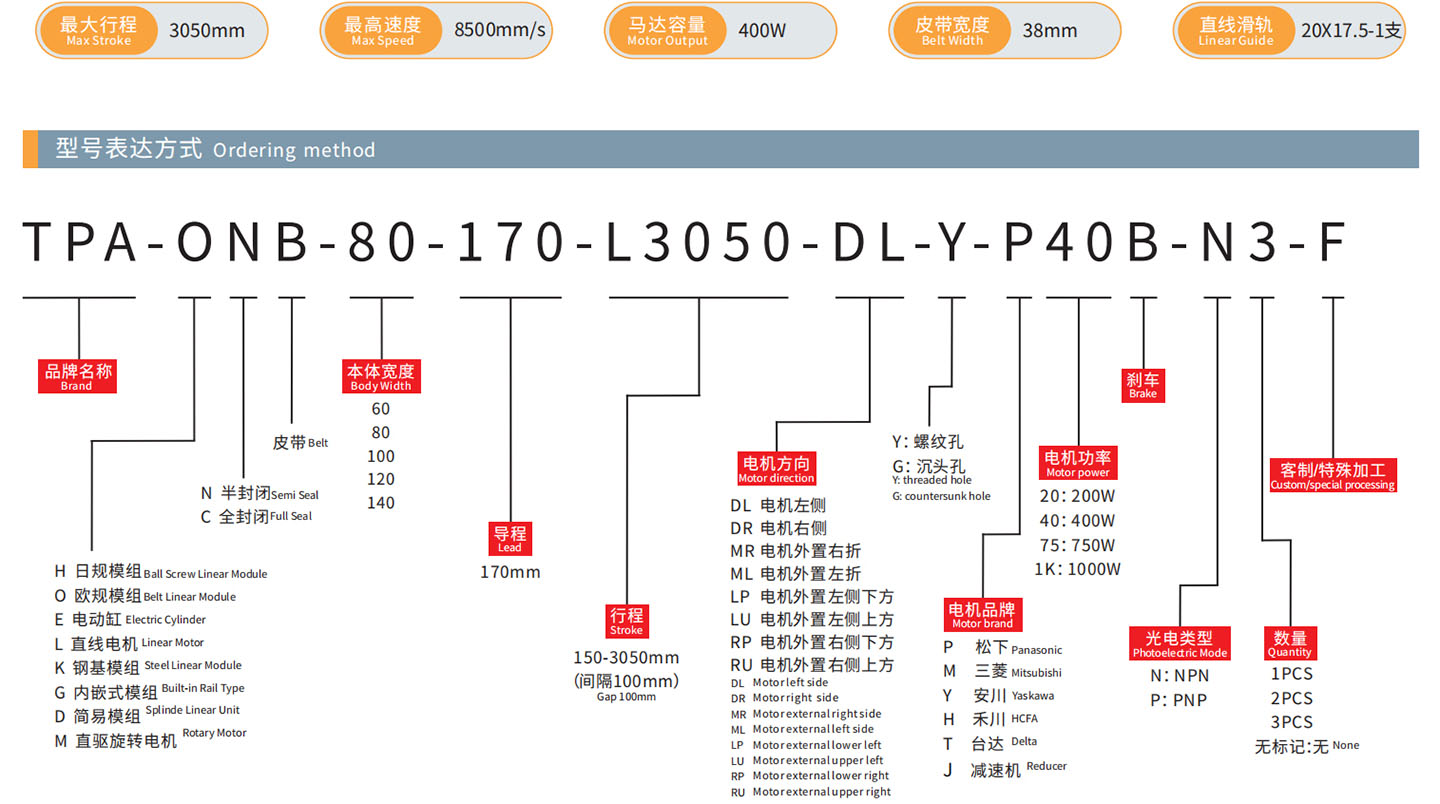Click the orange Max Speed label

point(382,30)
